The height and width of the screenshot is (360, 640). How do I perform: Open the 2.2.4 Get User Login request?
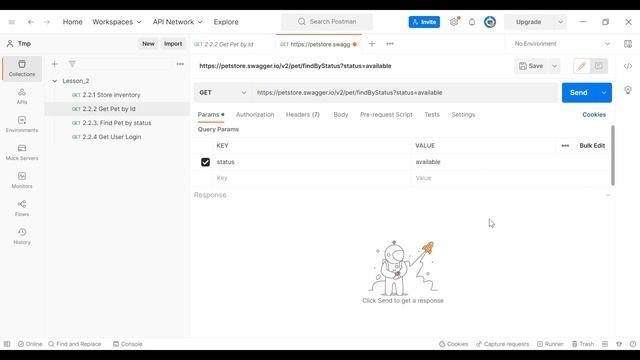(117, 137)
